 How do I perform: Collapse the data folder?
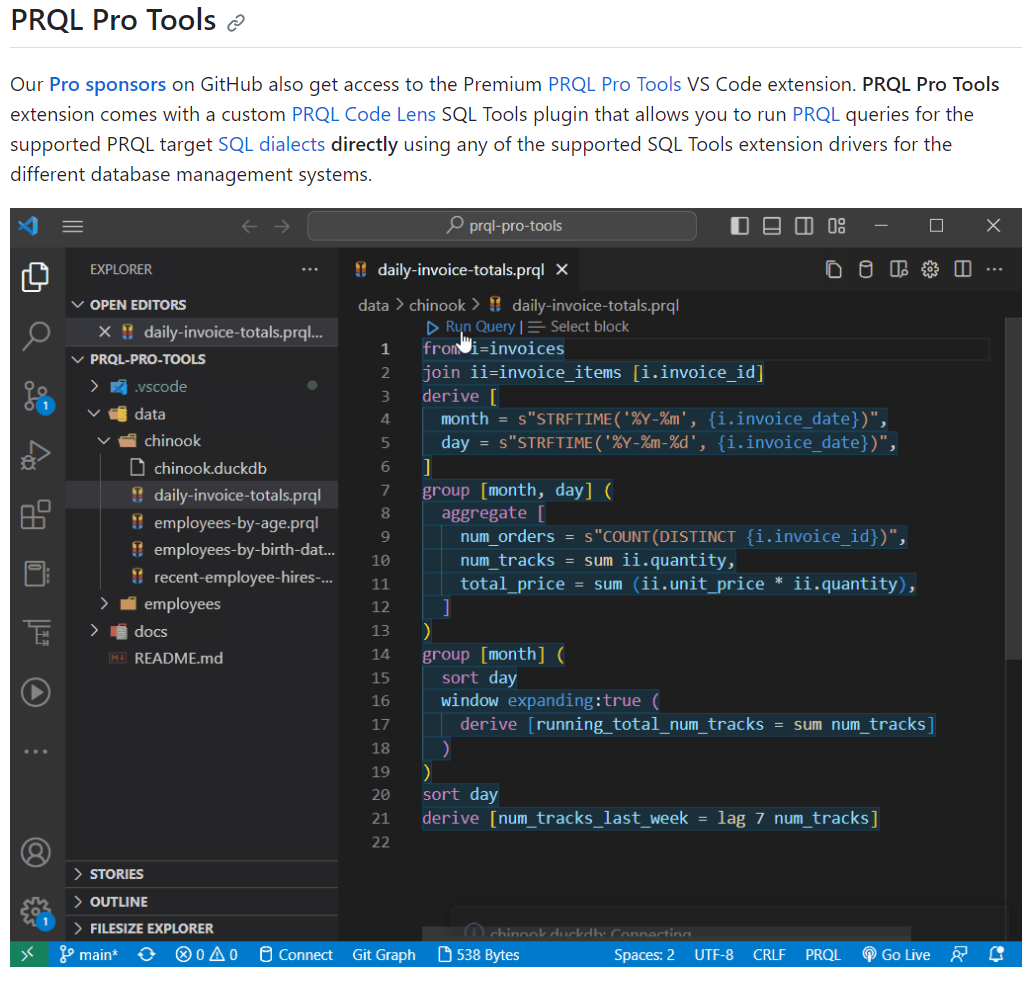click(x=94, y=414)
